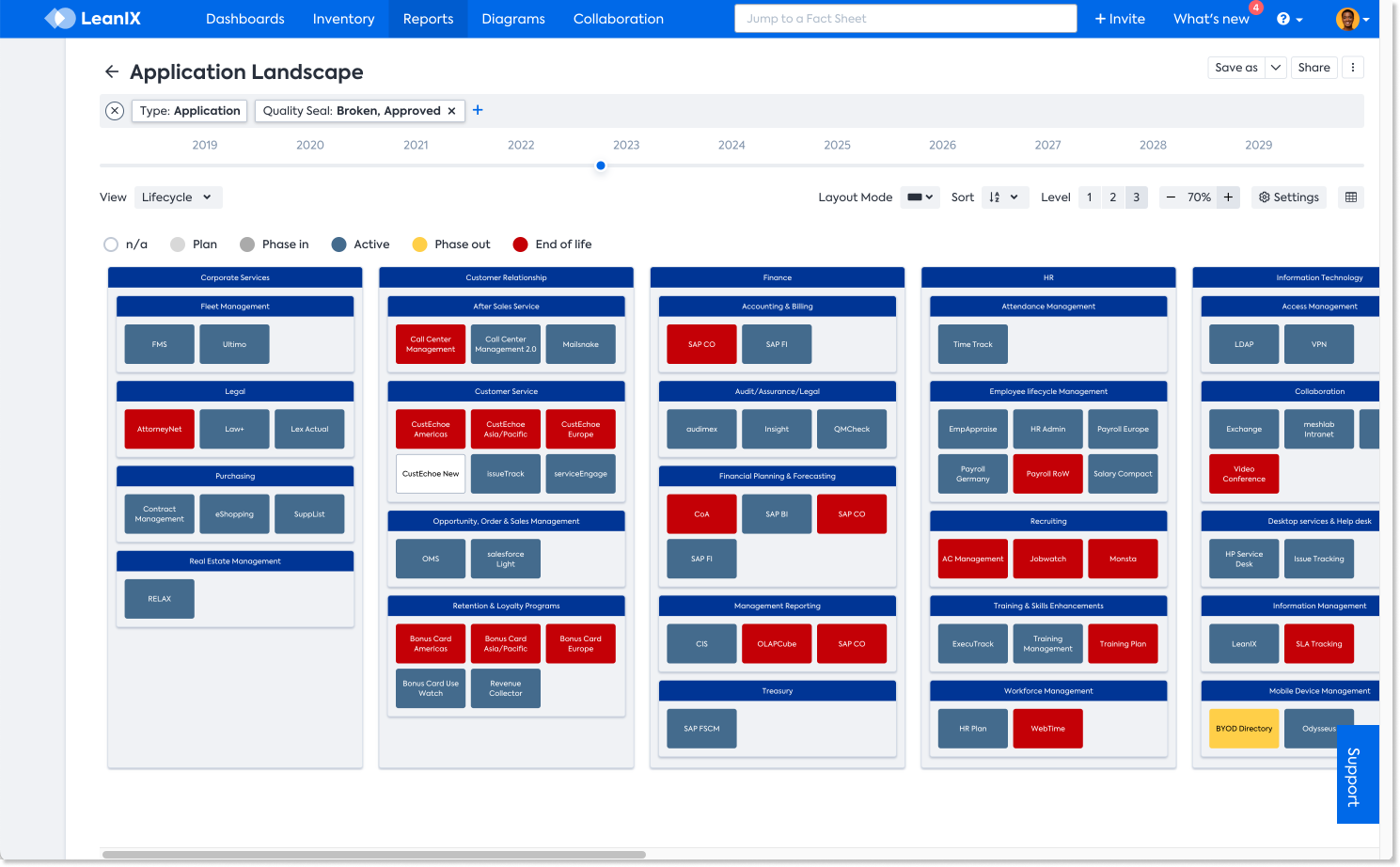
Task: Open the three-dot more options menu
Action: [x=1353, y=68]
